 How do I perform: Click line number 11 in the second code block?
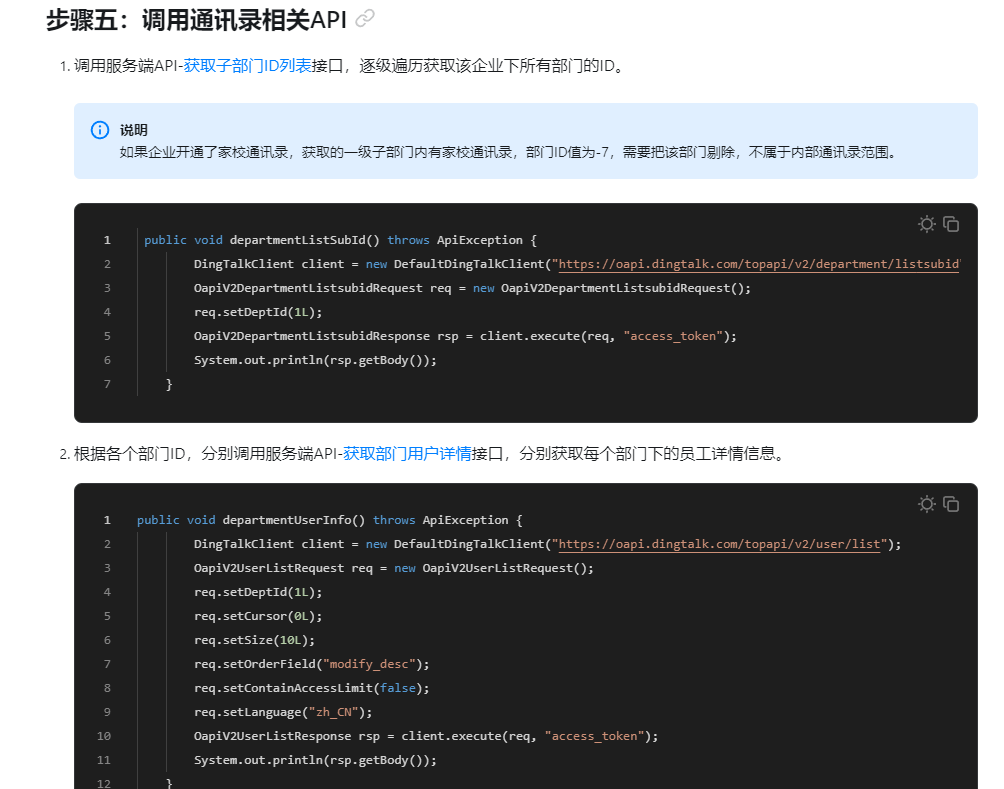pyautogui.click(x=104, y=760)
